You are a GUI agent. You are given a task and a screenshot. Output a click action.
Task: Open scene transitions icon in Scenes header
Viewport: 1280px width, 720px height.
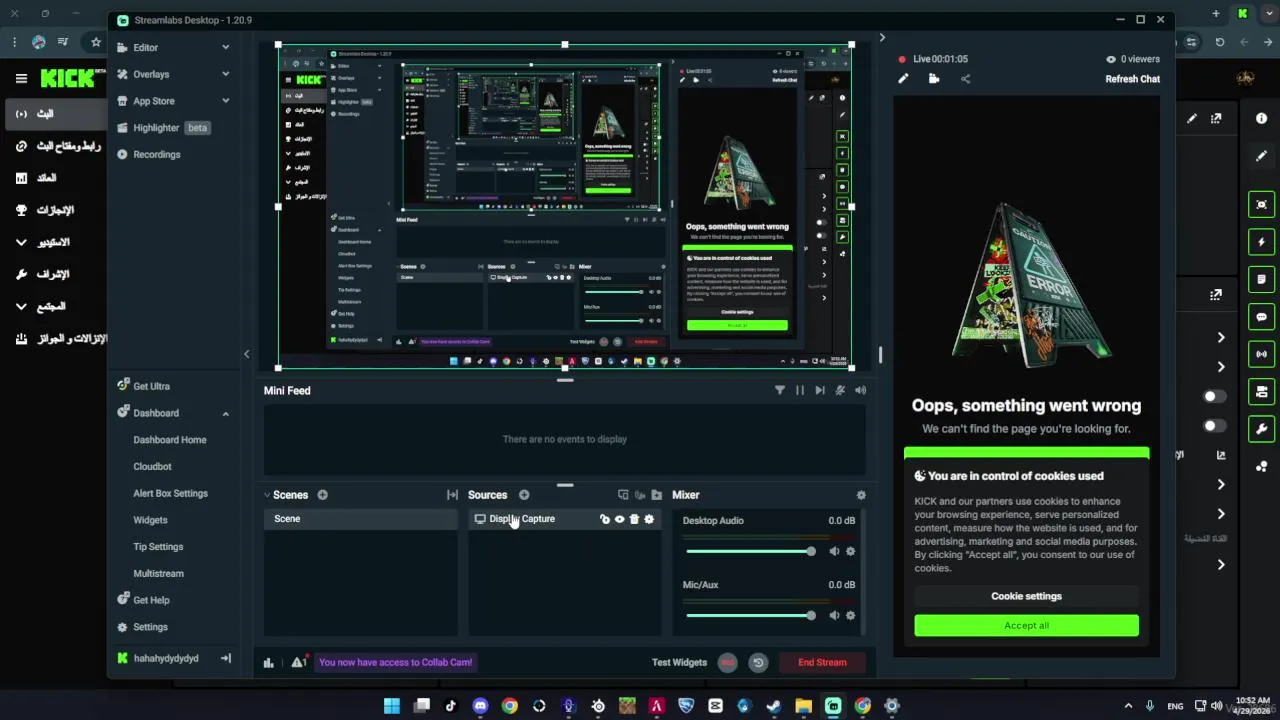[452, 495]
